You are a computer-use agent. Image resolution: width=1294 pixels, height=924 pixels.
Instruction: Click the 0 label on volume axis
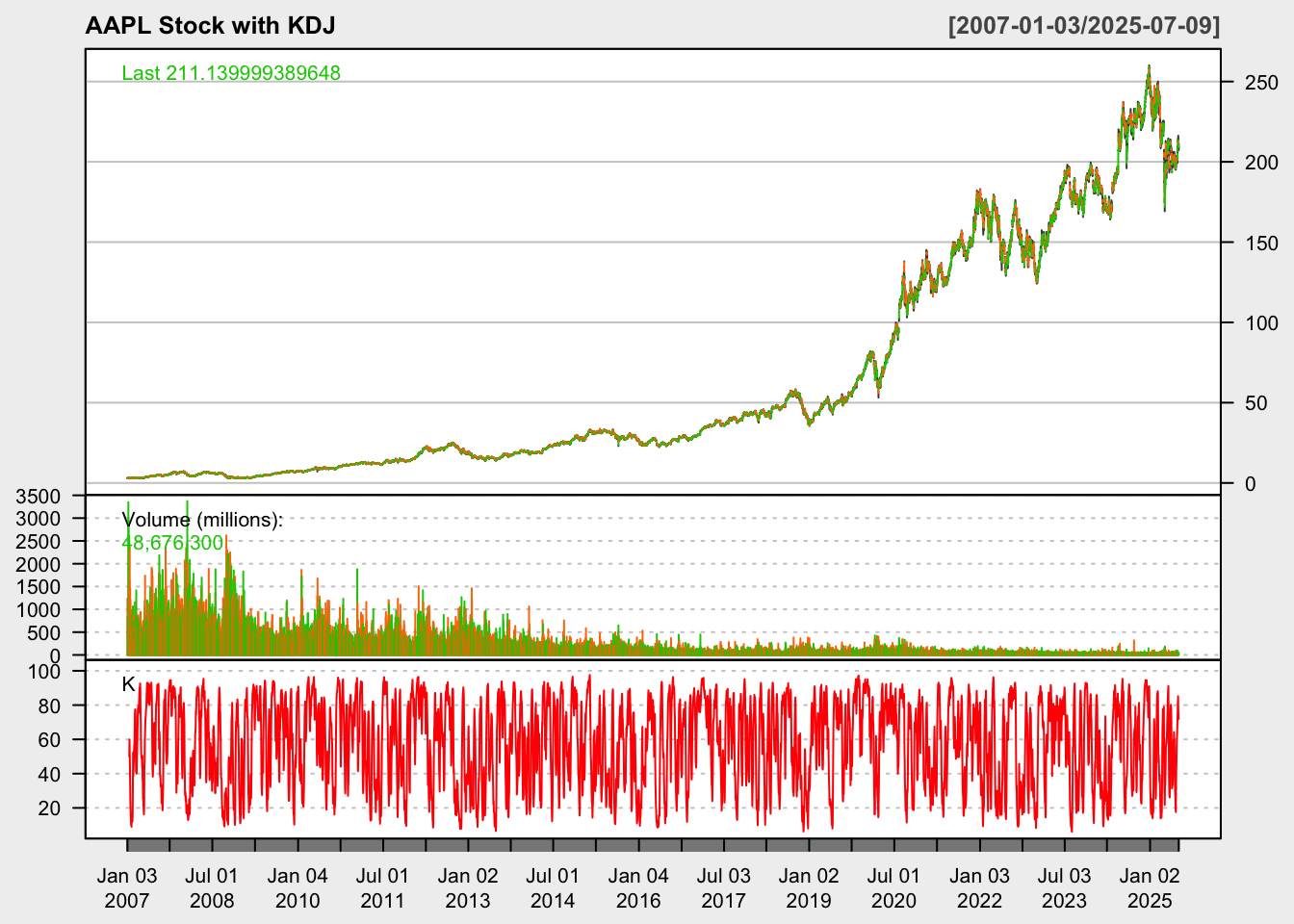[55, 655]
